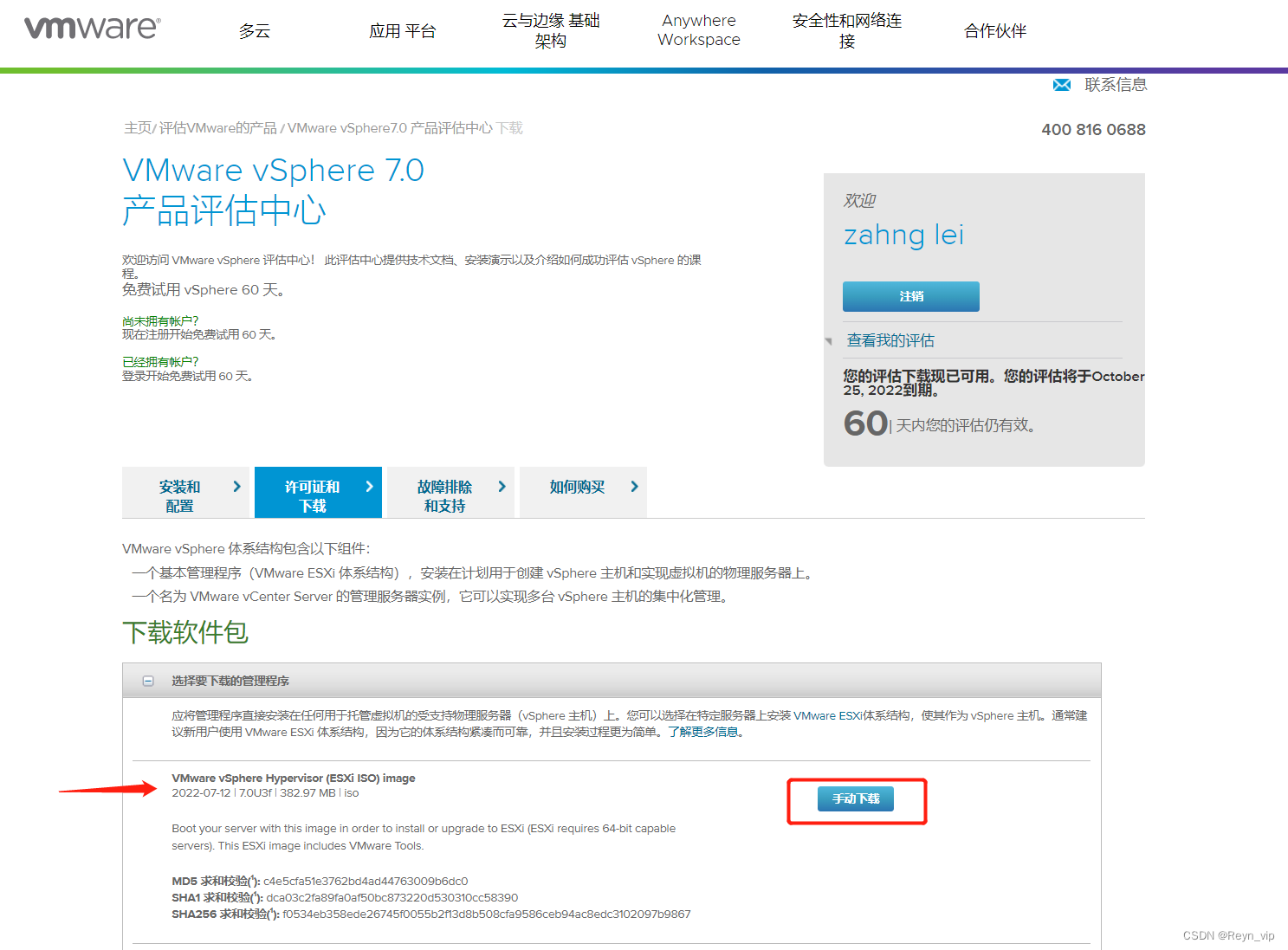Click the 尚未拥有帐户? link
This screenshot has width=1288, height=950.
(x=160, y=321)
